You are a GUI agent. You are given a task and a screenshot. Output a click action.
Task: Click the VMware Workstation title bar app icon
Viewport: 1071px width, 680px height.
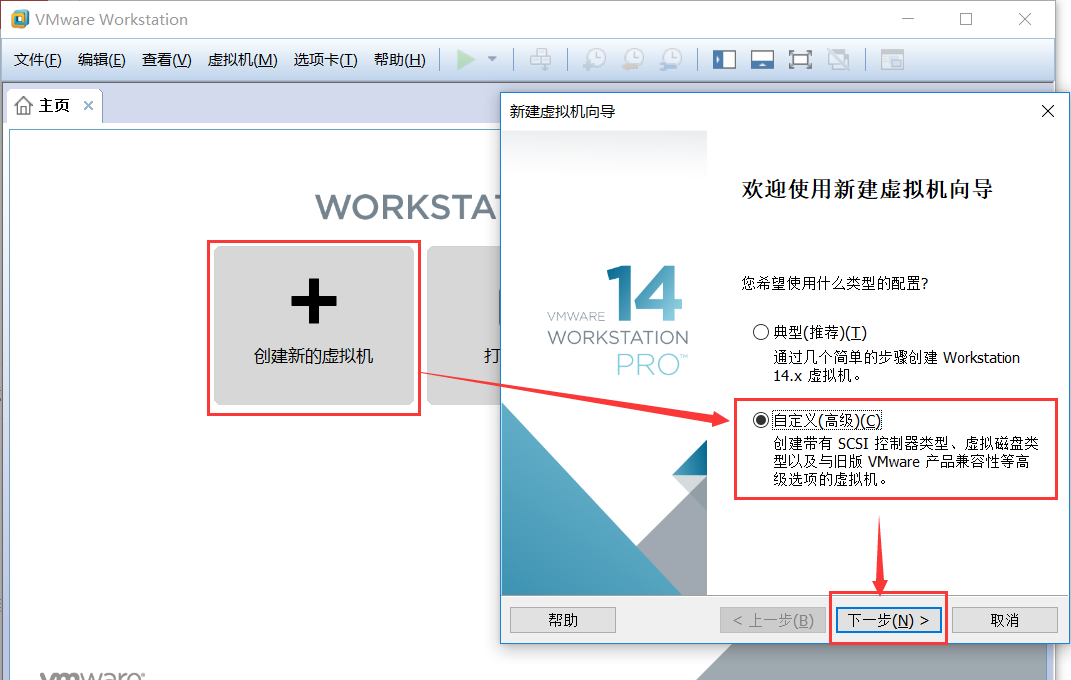pos(20,19)
